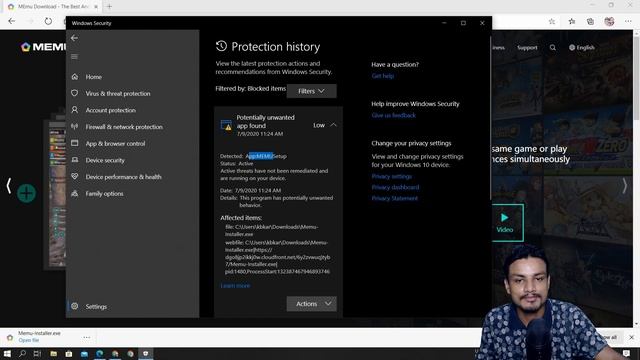Open Account protection section
Viewport: 640px width, 360px height.
click(111, 110)
